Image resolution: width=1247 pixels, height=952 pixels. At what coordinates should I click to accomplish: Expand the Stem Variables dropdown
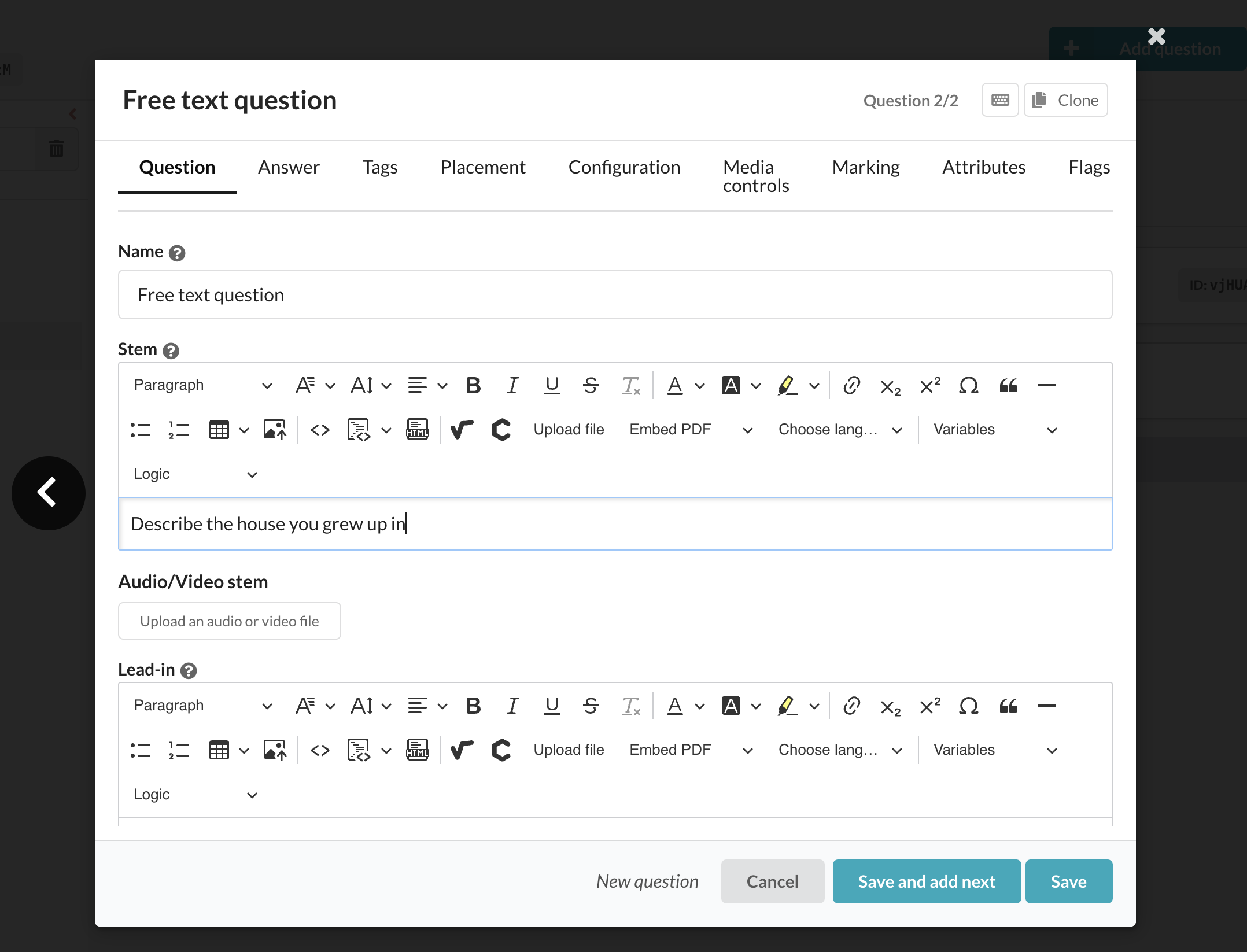(995, 430)
